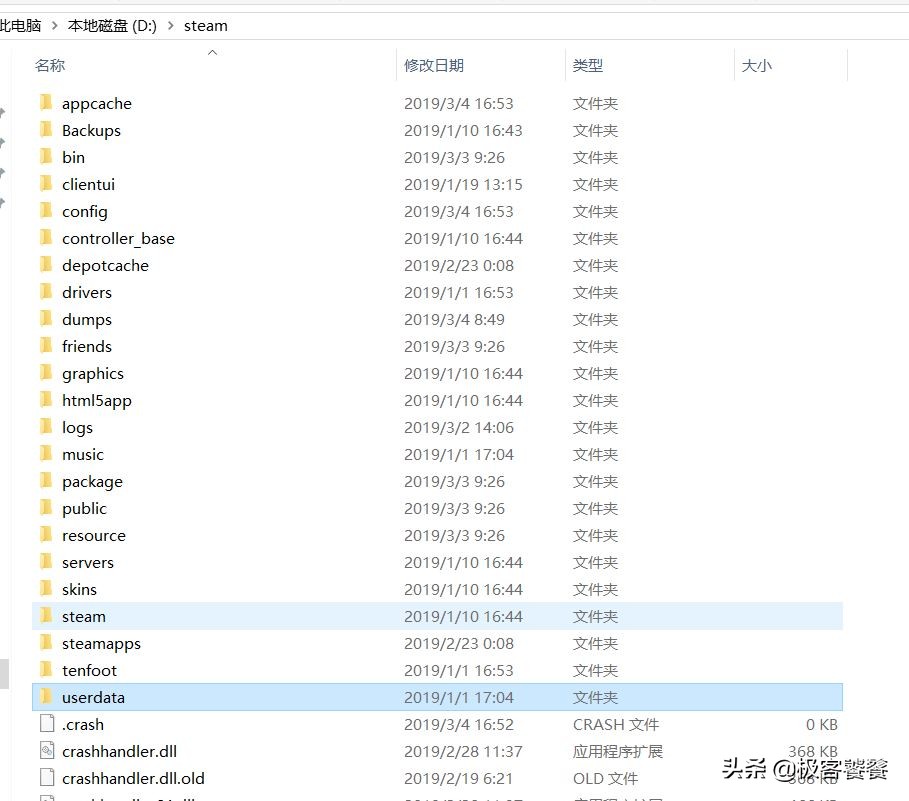The width and height of the screenshot is (909, 801).
Task: Click the userdata folder icon
Action: 46,697
